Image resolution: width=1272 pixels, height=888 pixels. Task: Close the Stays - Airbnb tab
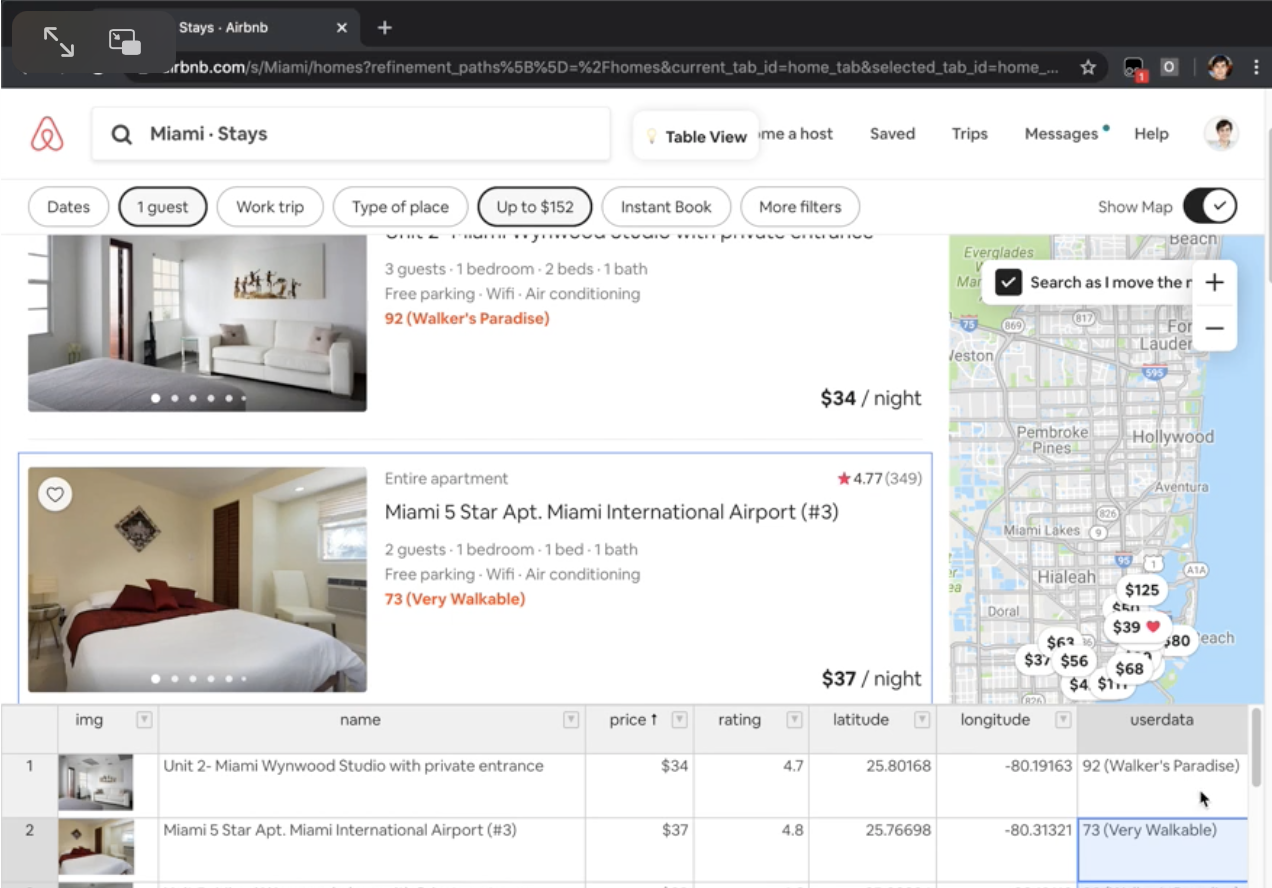tap(341, 28)
